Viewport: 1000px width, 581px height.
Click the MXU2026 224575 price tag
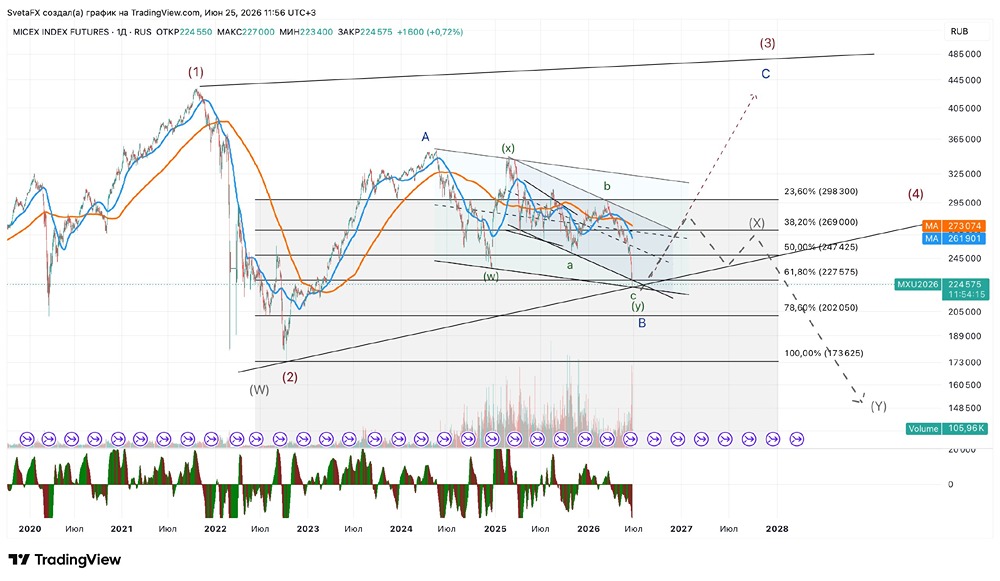coord(942,289)
